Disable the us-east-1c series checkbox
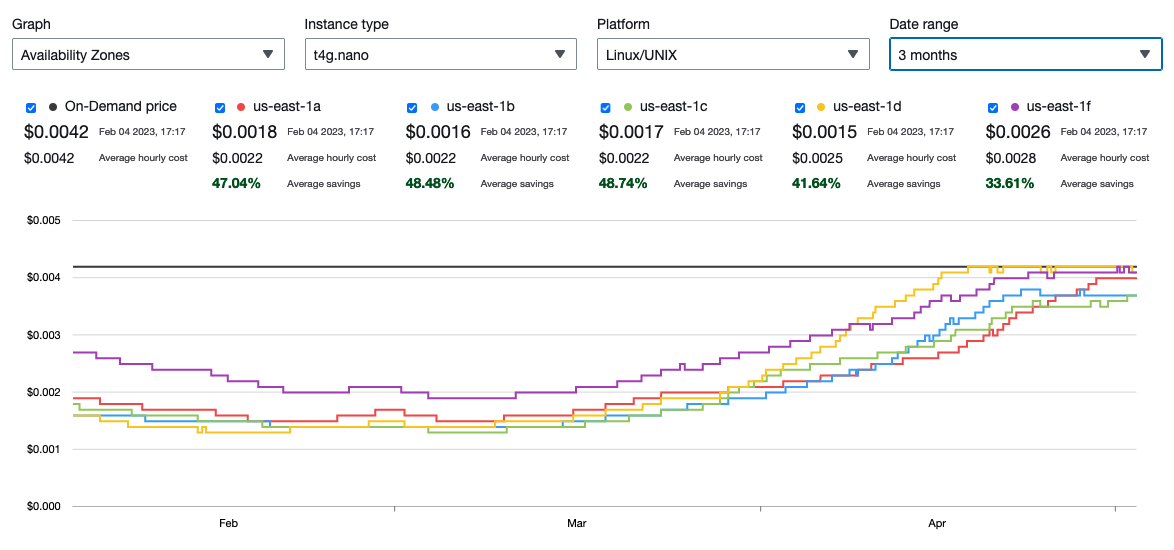Viewport: 1174px width, 550px height. 606,108
